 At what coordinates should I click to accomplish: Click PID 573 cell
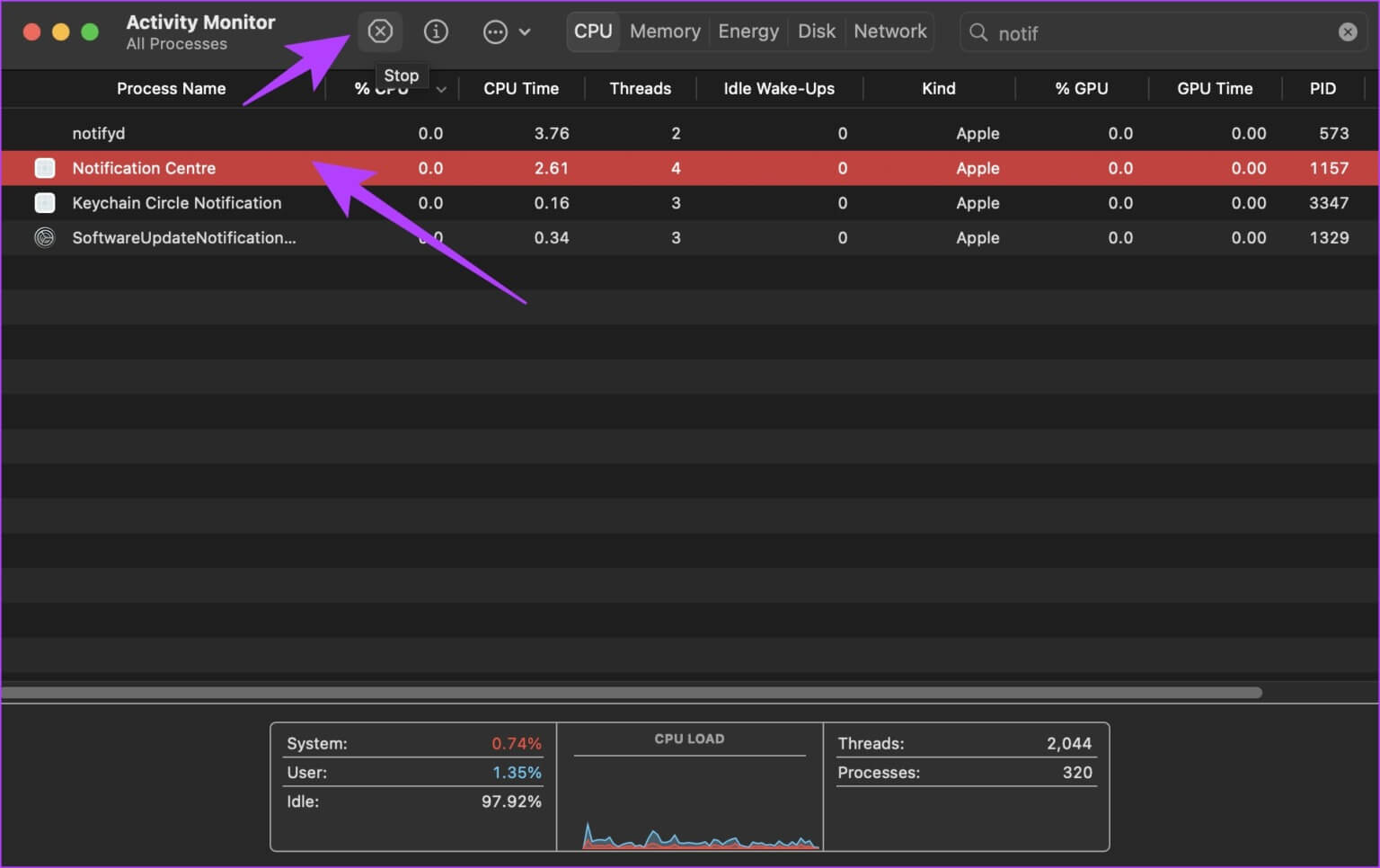1333,133
